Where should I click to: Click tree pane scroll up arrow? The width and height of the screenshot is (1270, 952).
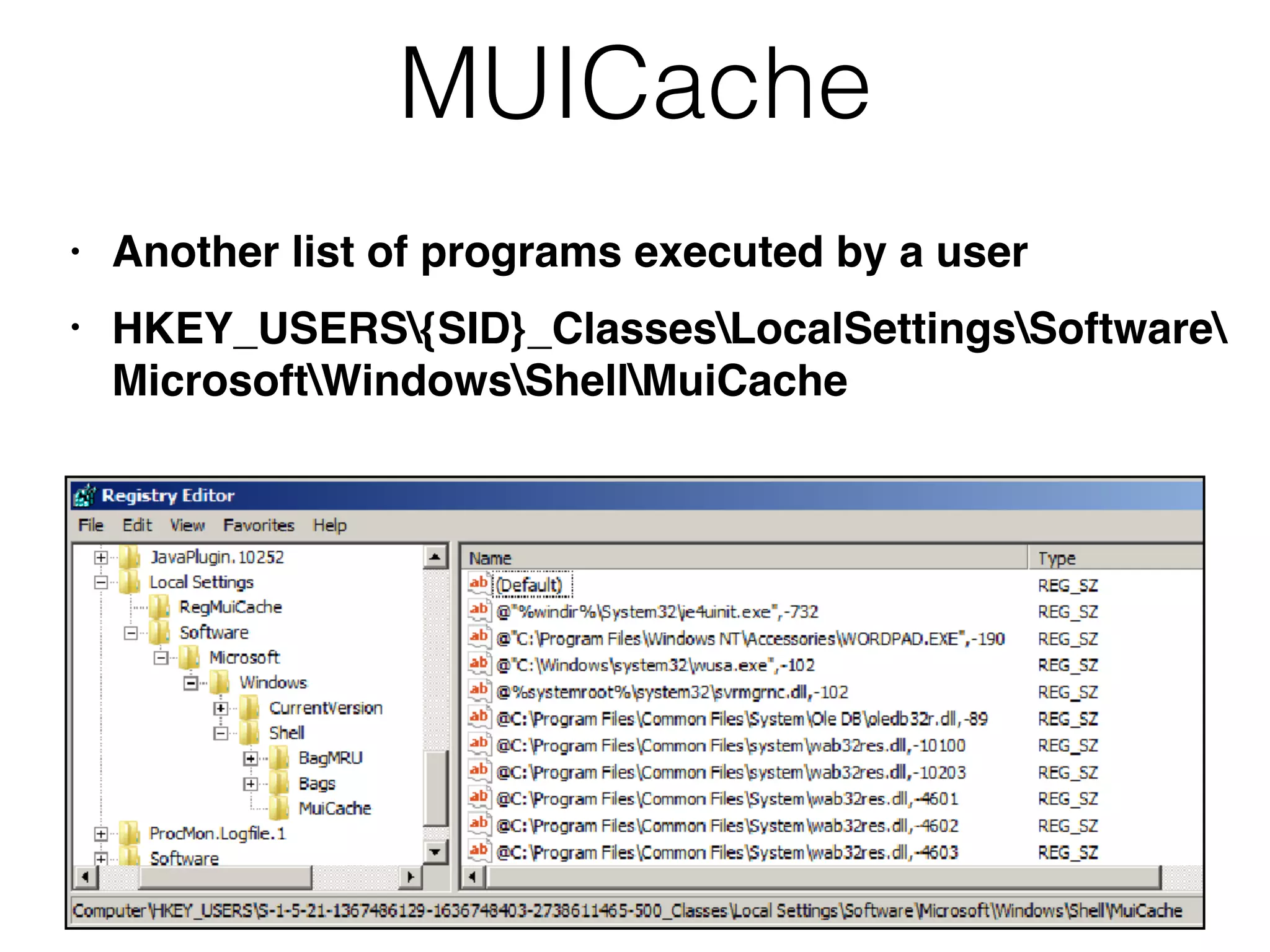[x=435, y=557]
